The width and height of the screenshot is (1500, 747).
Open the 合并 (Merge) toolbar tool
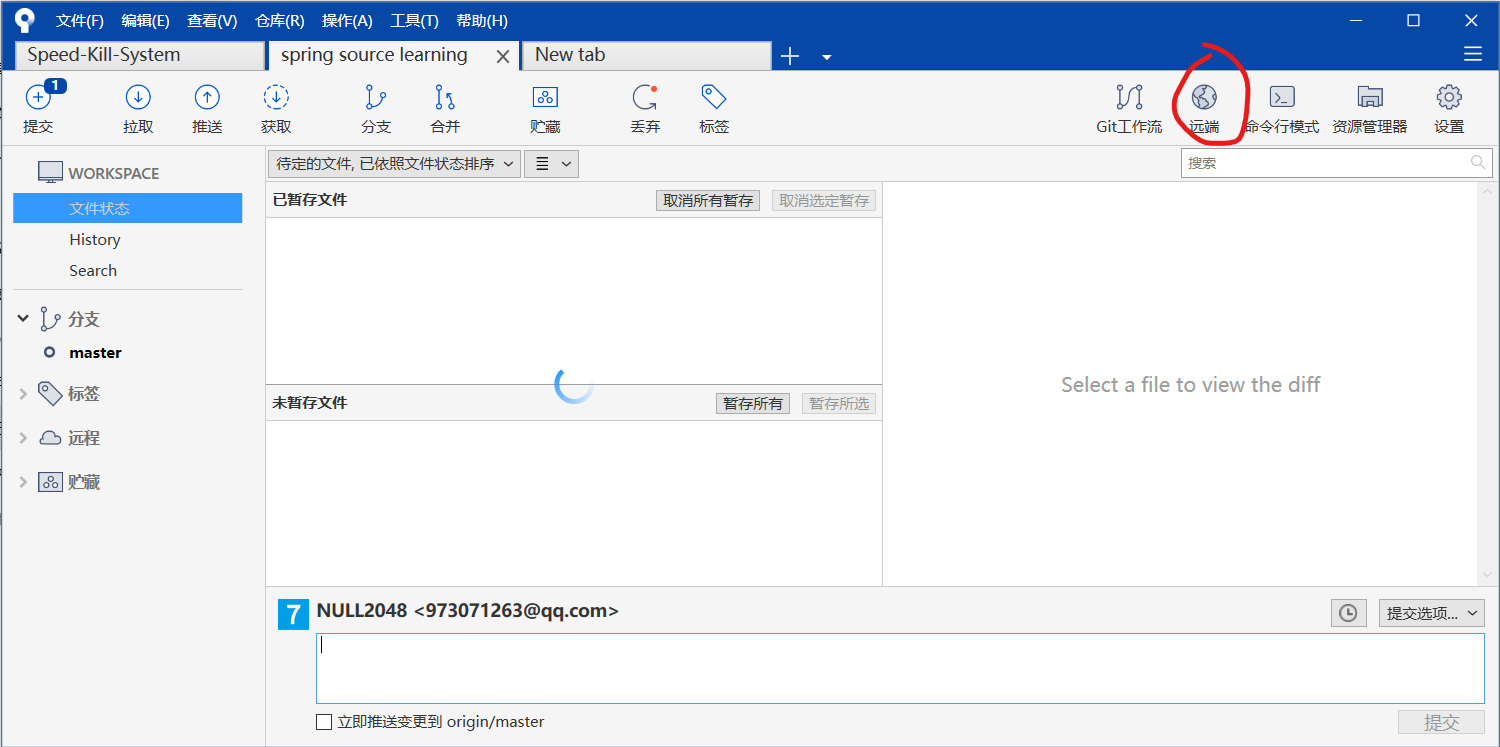pos(445,108)
